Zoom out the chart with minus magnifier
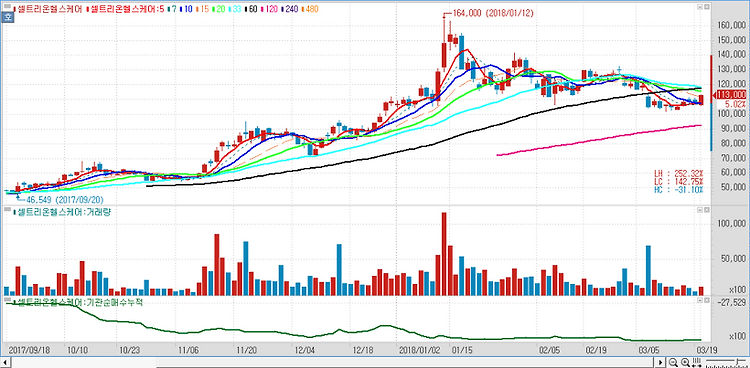 [673, 362]
